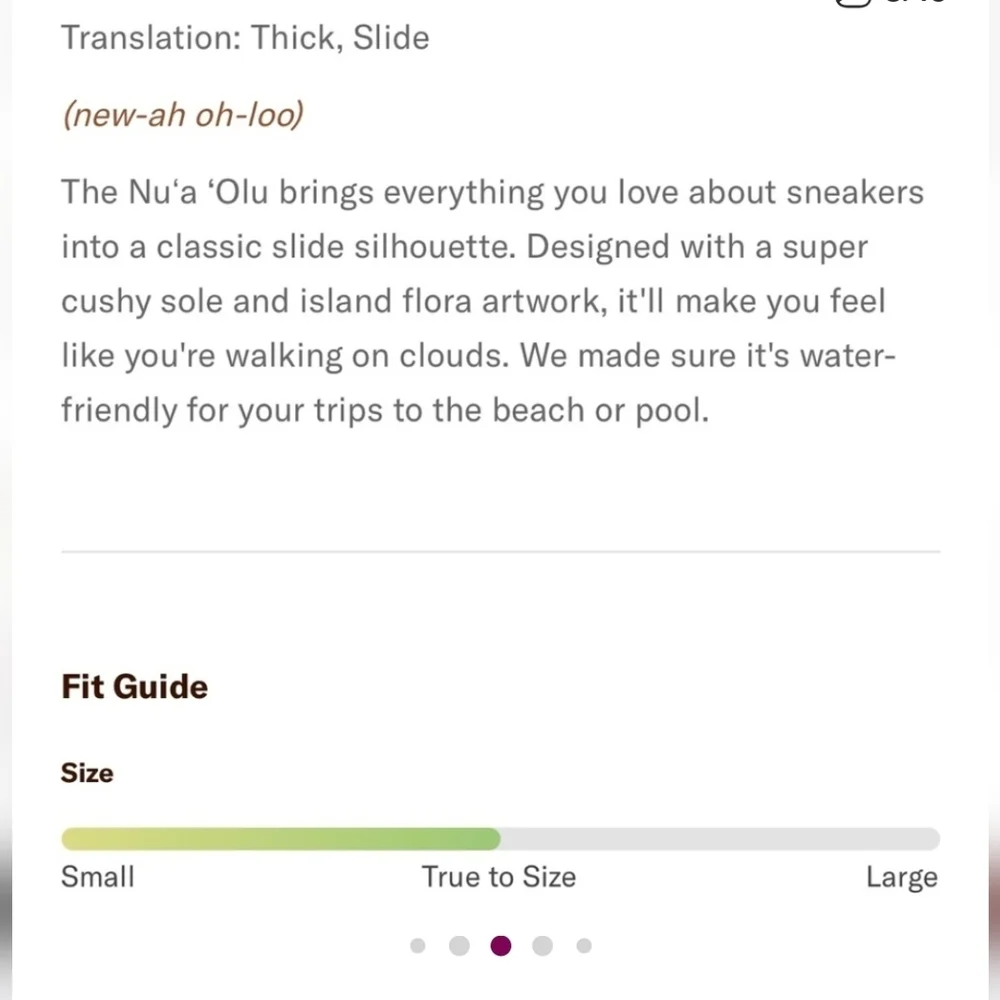Click the horizontal divider above Fit Guide
Screen dimensions: 1000x1000
coord(500,551)
